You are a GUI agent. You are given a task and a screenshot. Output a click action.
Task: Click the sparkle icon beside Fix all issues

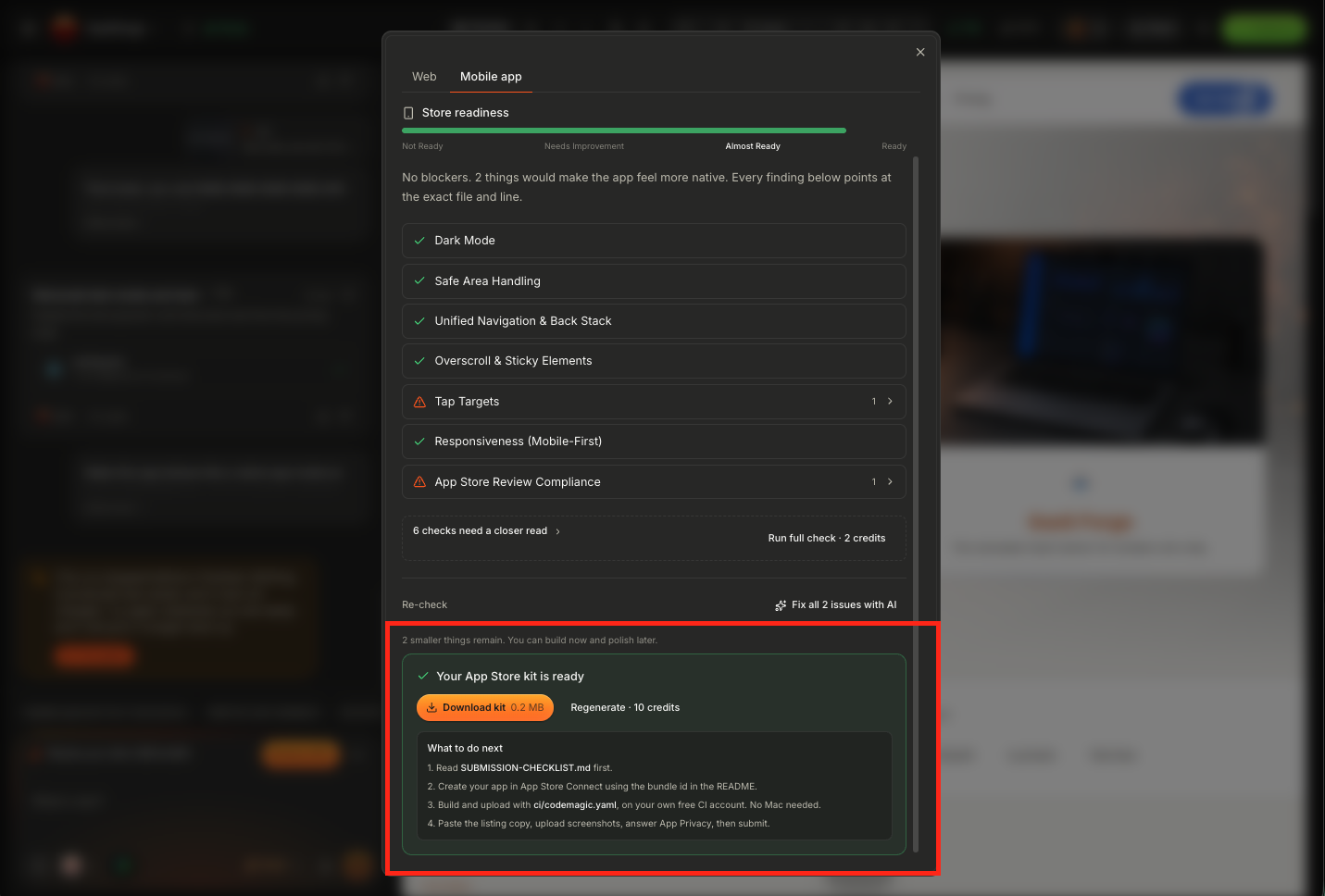point(781,605)
